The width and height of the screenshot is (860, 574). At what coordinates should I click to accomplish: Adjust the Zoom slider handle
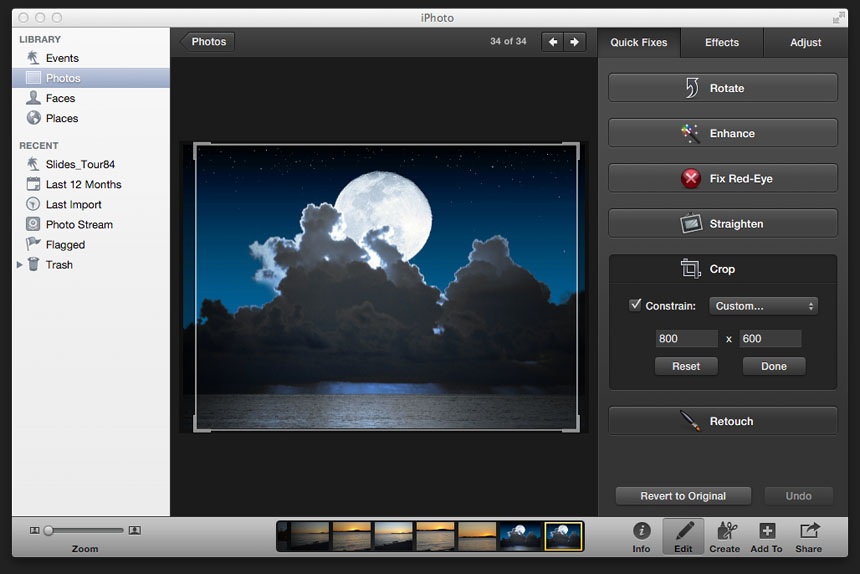tap(48, 530)
